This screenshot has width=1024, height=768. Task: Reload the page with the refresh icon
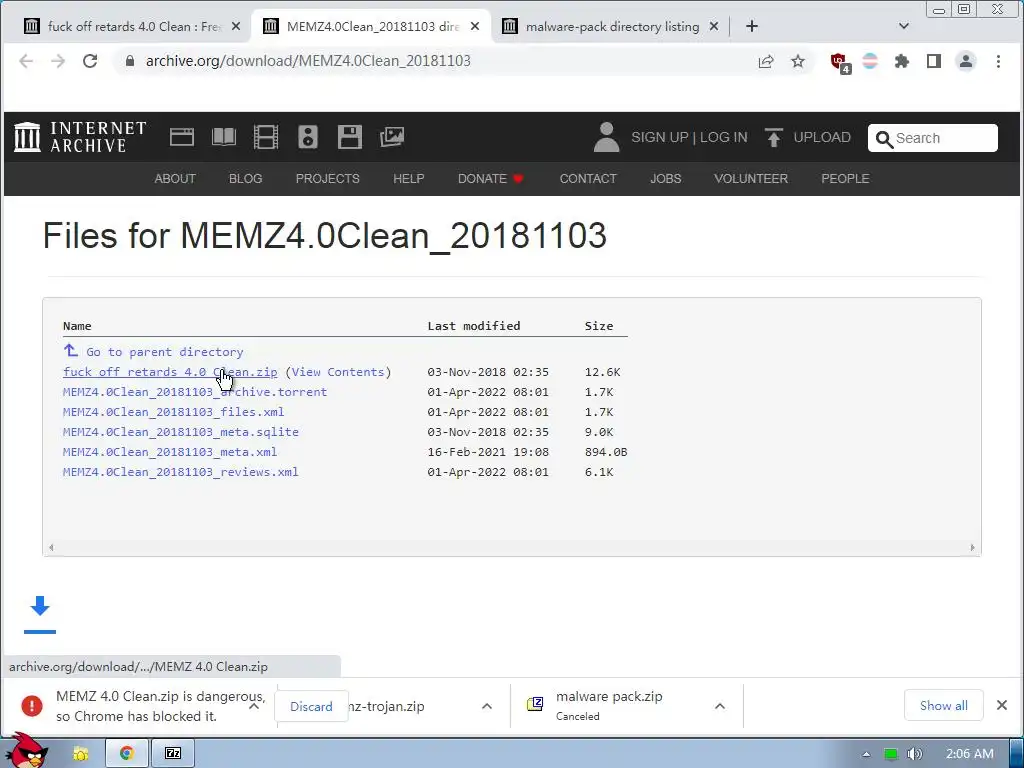[x=90, y=61]
